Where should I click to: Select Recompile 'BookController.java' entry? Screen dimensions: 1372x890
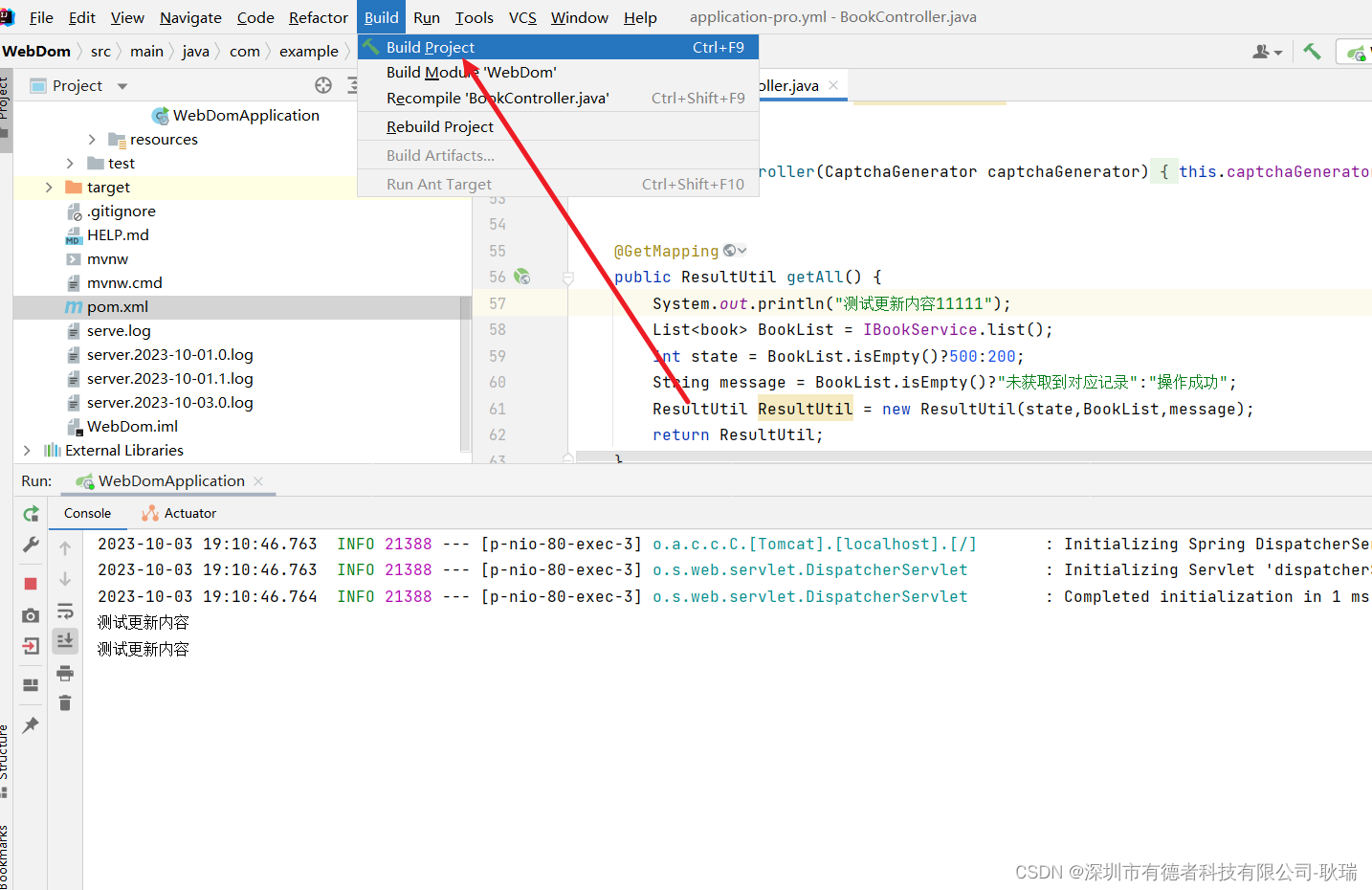tap(558, 99)
